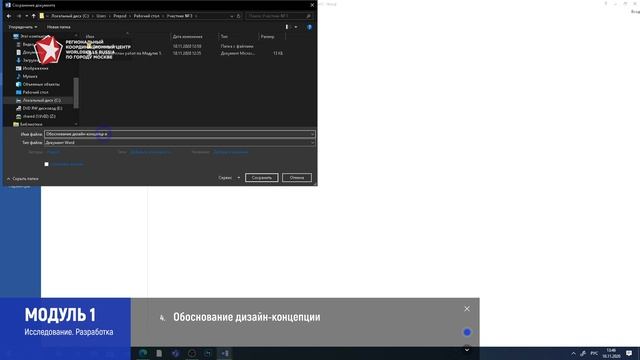Click the navigation pane scrollbar thumb
Screen dimensions: 640x360
pos(76,93)
